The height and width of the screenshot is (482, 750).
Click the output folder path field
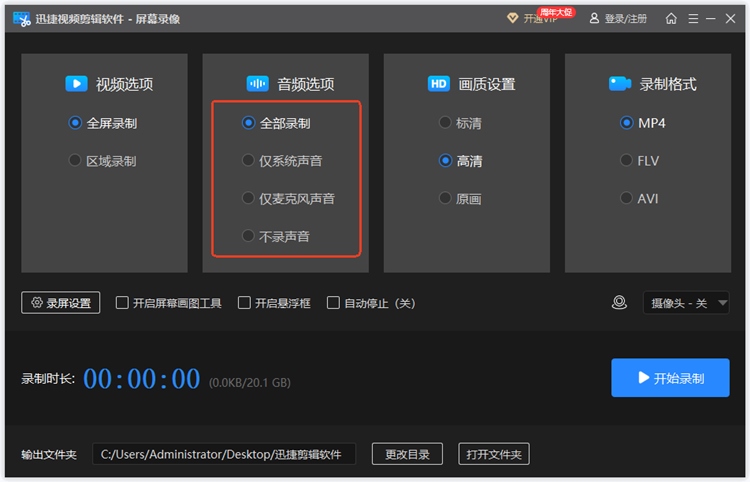tap(224, 454)
